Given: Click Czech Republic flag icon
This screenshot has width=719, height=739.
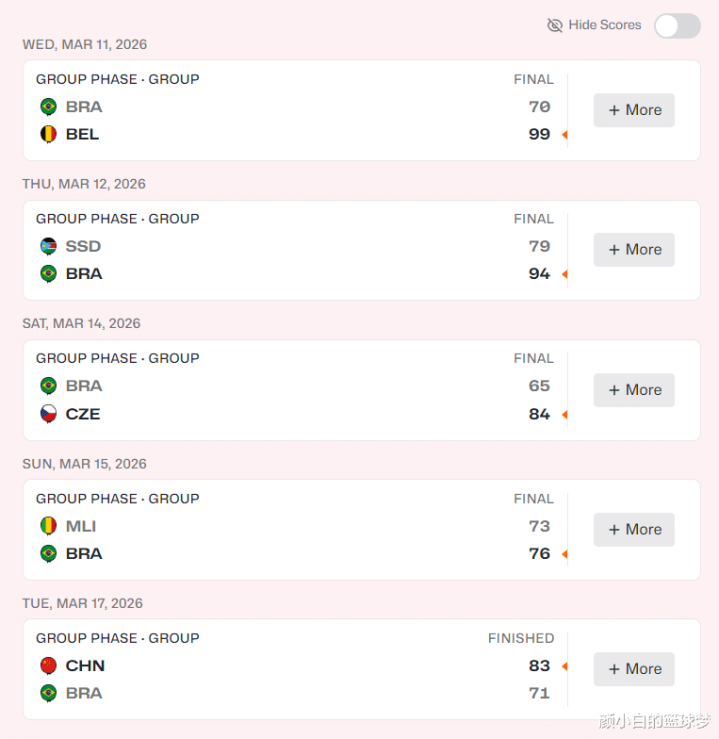Looking at the screenshot, I should (x=48, y=414).
